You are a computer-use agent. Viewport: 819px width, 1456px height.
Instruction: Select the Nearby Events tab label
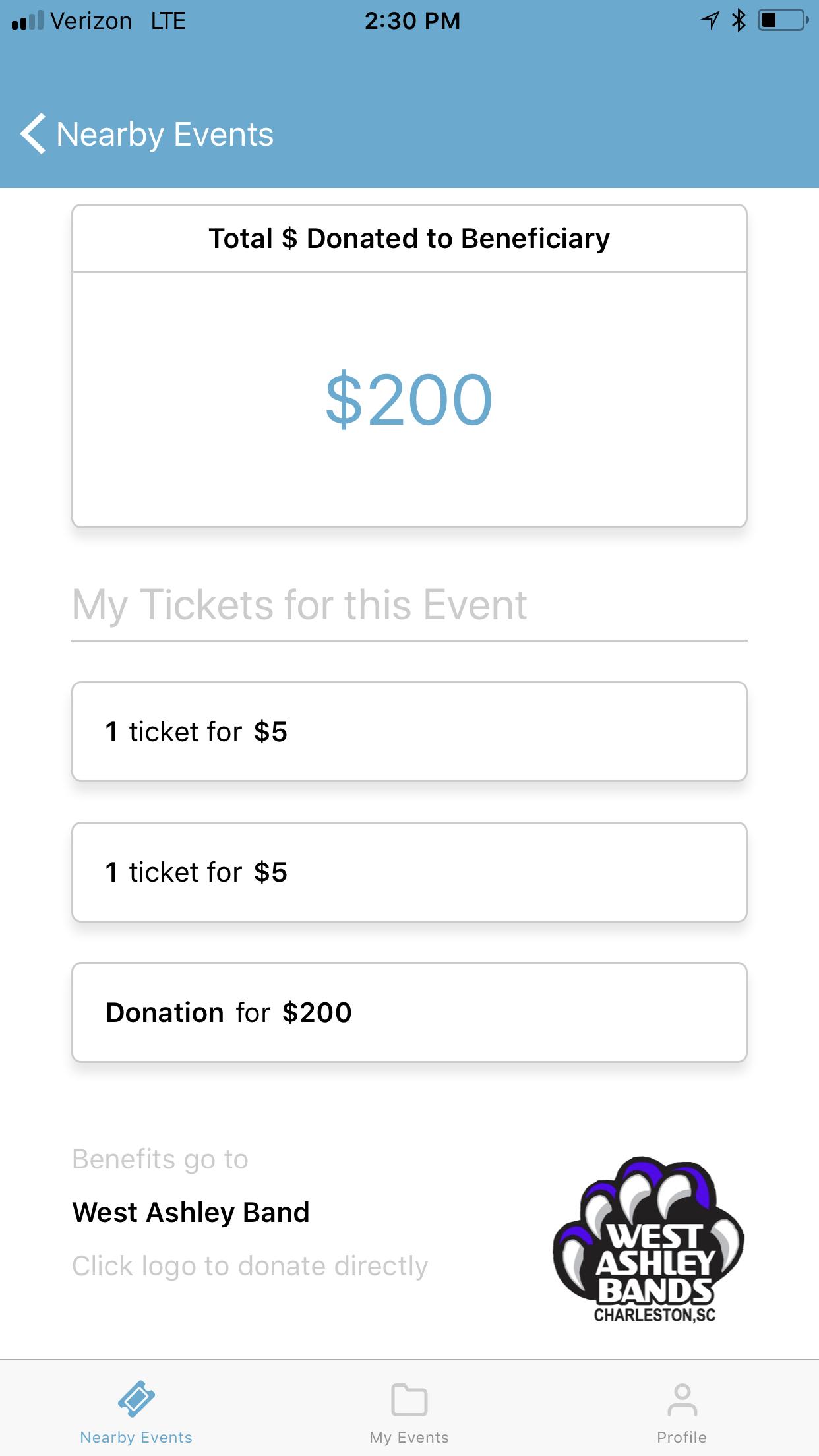[136, 1438]
